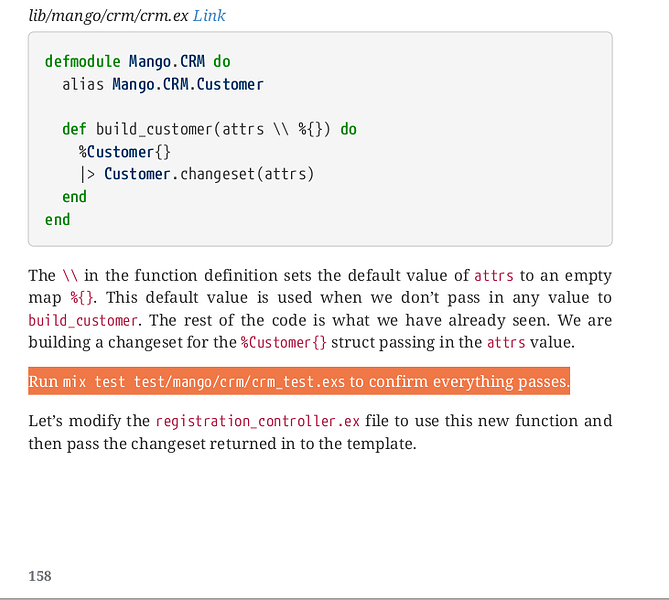
Task: Click the lib/mango/crm/crm.ex file path caption
Action: pyautogui.click(x=108, y=16)
